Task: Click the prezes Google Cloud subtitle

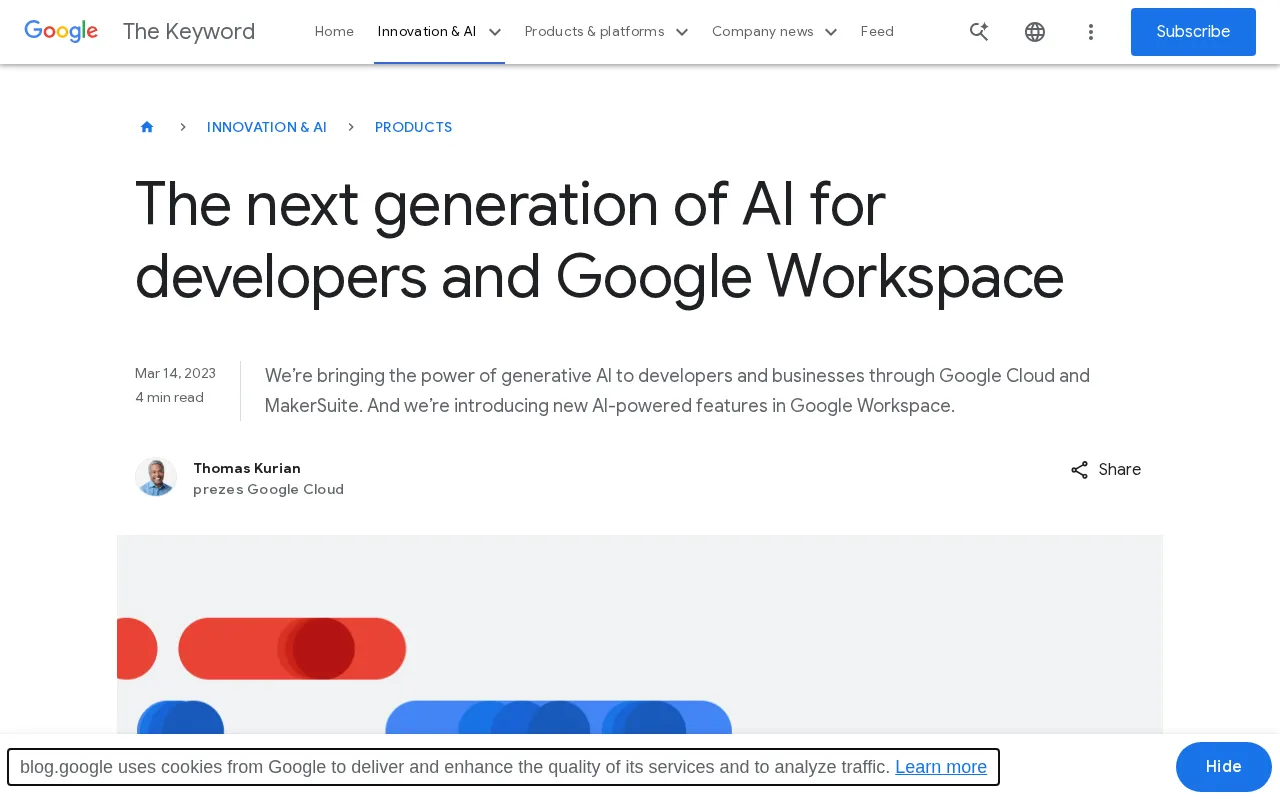Action: click(x=268, y=489)
